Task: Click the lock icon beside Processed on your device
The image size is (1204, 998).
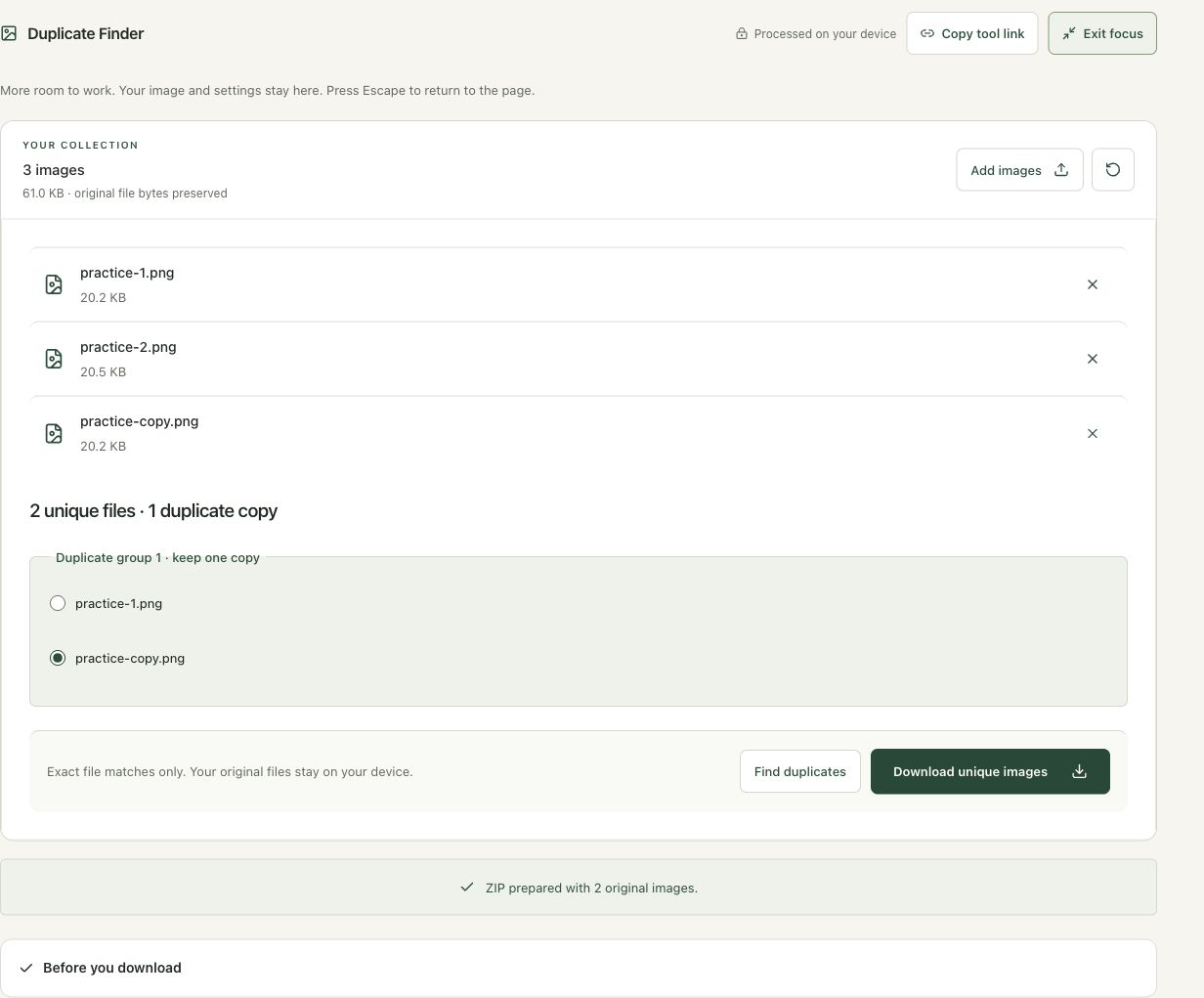Action: 742,33
